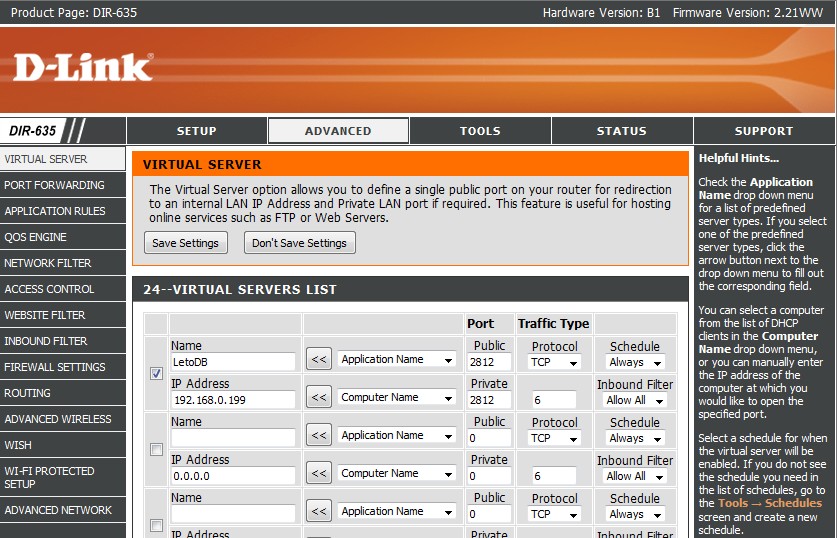Click the empty Name field in second row
Viewport: 837px width, 538px height.
pos(233,438)
